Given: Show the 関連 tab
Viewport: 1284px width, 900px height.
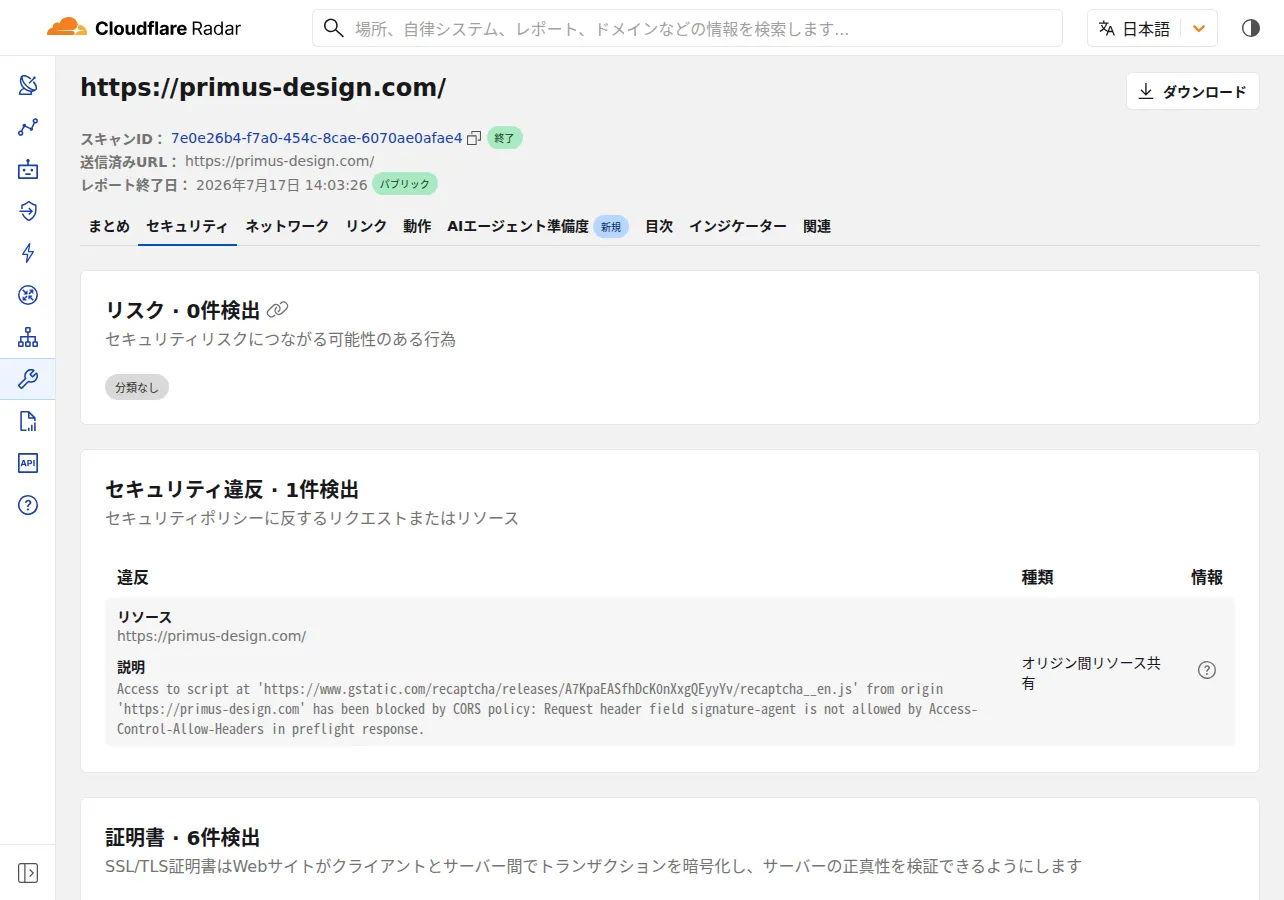Looking at the screenshot, I should click(x=817, y=226).
